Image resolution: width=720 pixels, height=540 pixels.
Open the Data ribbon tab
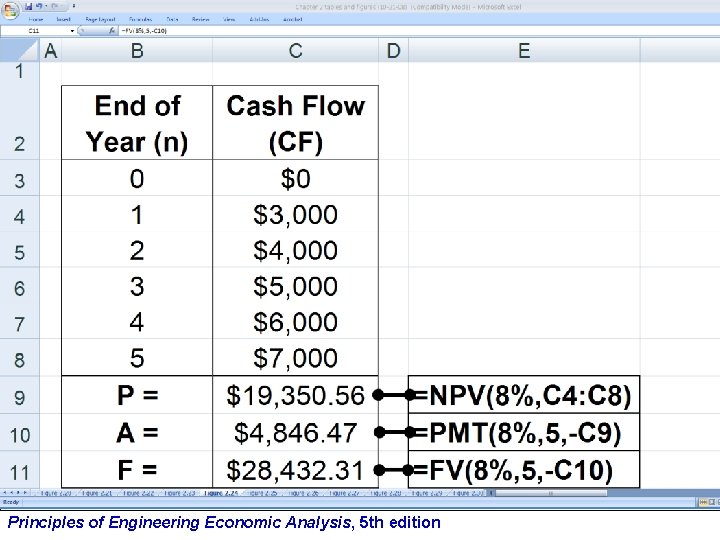(172, 19)
